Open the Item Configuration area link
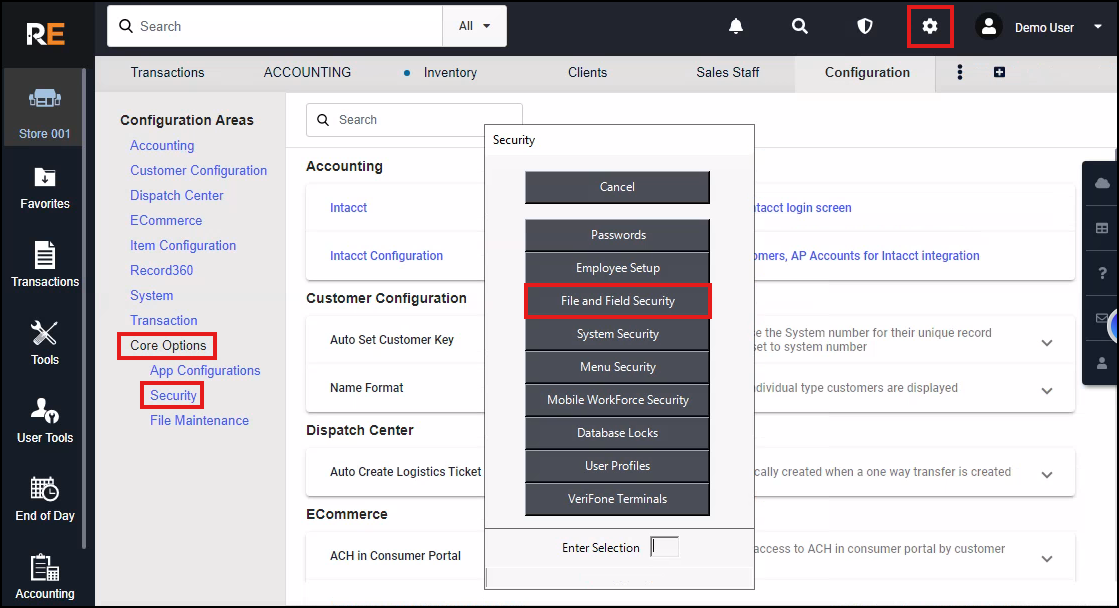 coord(183,245)
